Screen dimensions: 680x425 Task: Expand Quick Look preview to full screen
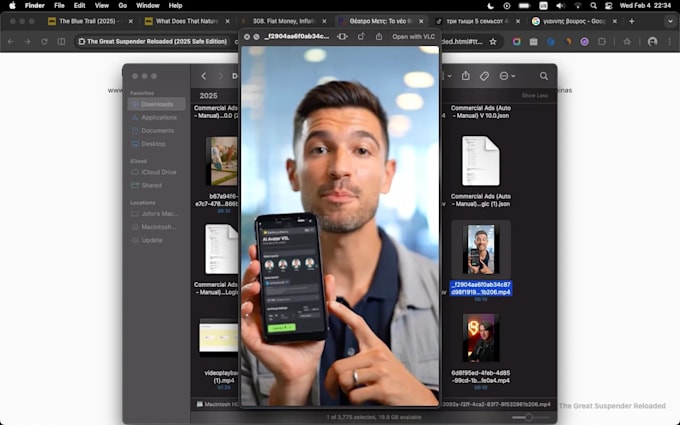coord(256,37)
